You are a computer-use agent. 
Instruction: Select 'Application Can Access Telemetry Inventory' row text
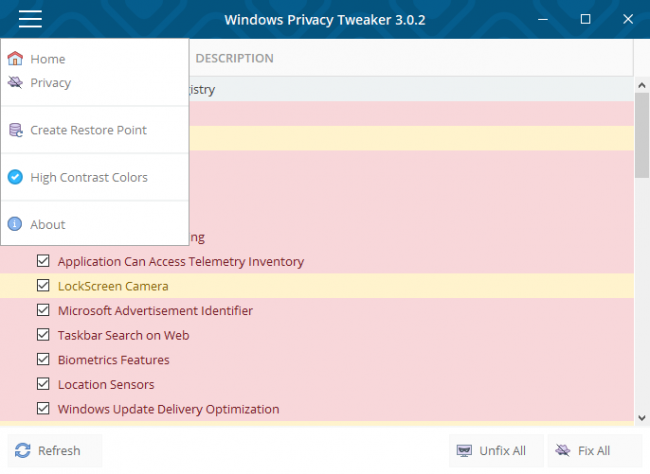(181, 262)
